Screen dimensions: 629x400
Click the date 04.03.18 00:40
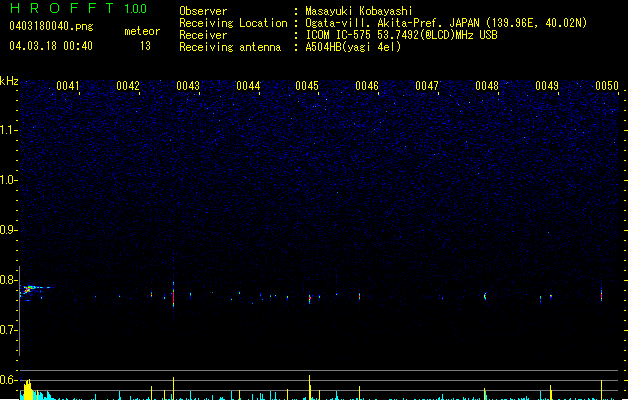(51, 46)
